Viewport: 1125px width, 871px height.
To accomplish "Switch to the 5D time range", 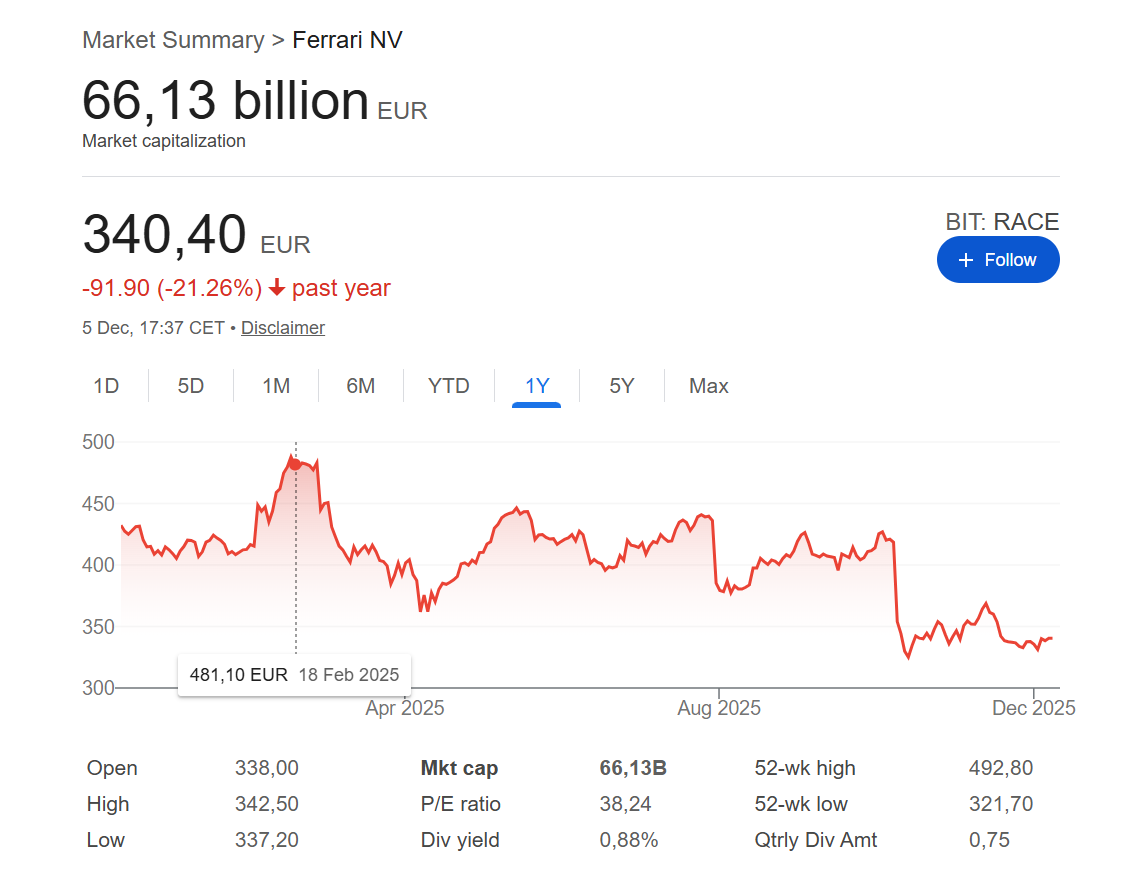I will [x=191, y=386].
